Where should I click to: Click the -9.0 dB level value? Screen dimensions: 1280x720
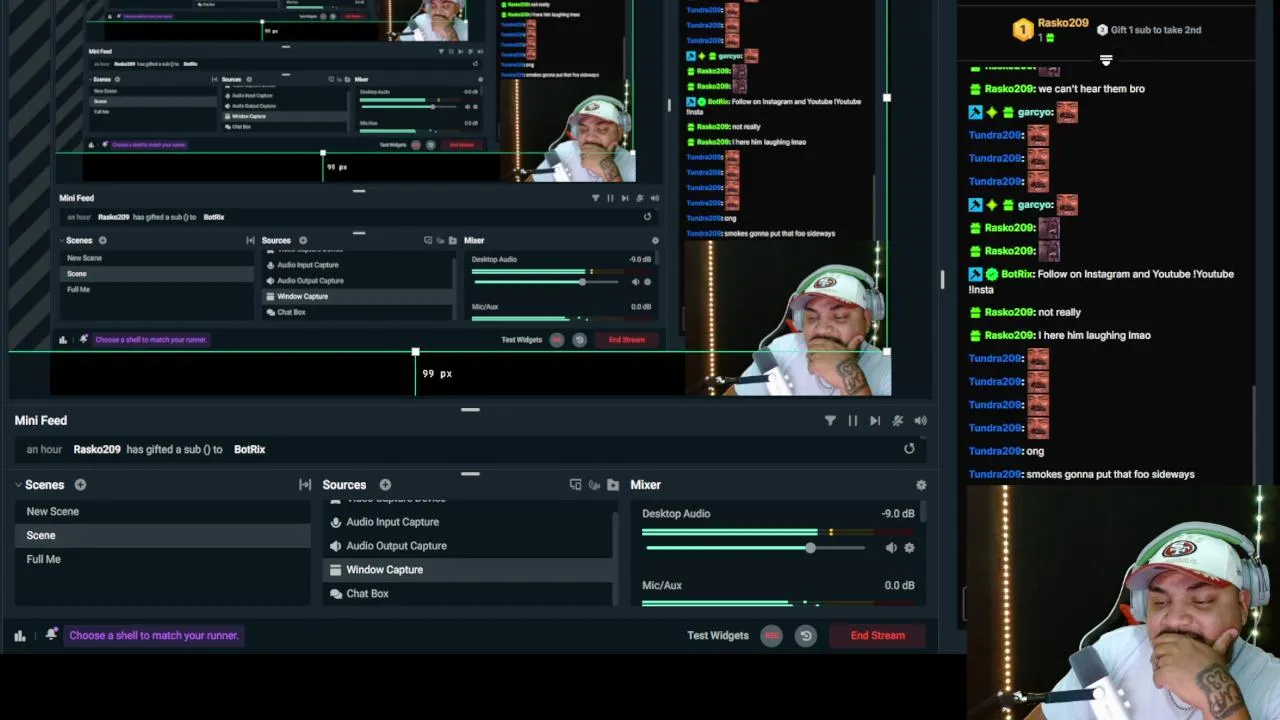click(x=898, y=514)
